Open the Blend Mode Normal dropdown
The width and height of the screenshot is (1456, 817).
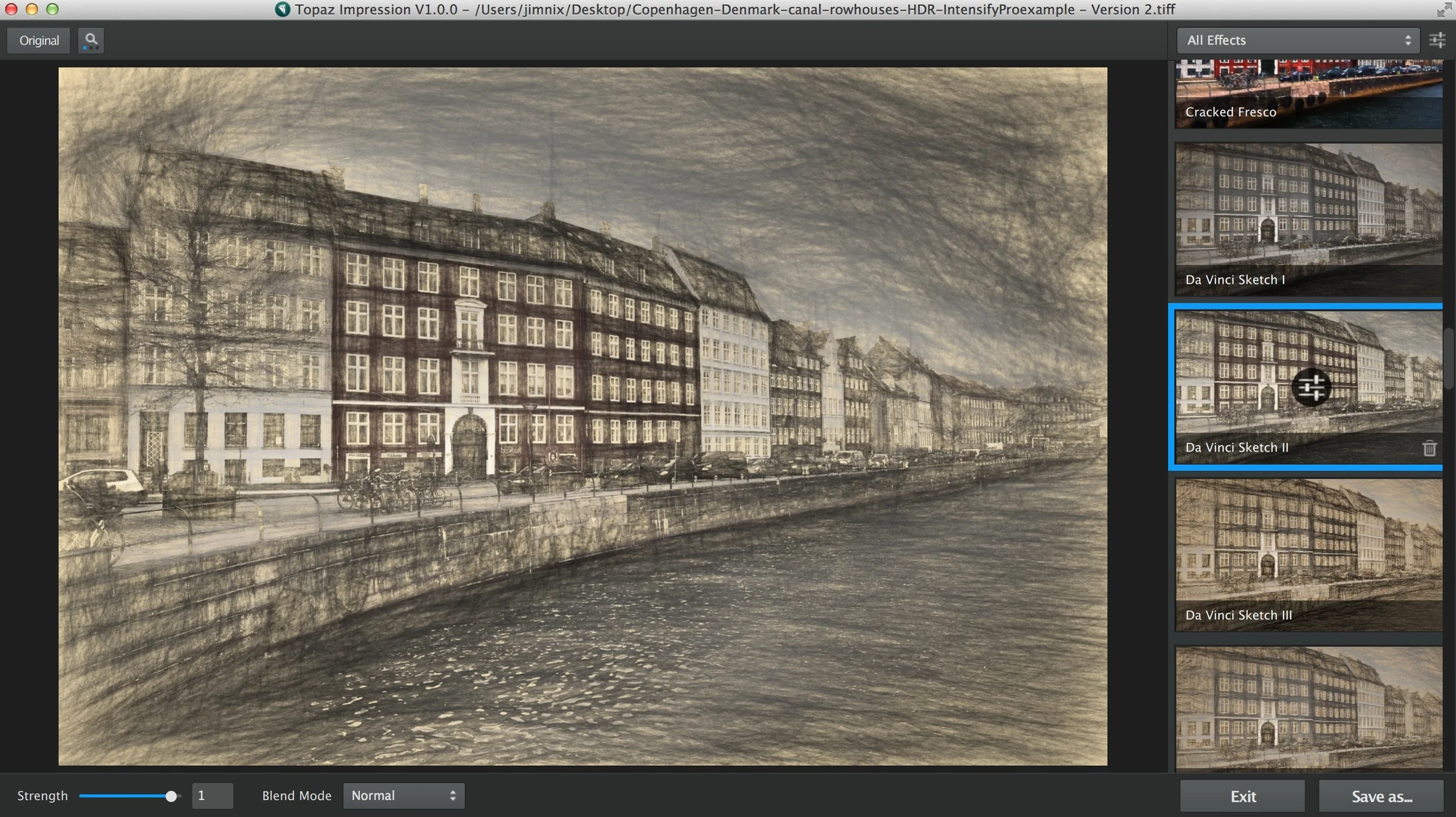click(x=404, y=795)
